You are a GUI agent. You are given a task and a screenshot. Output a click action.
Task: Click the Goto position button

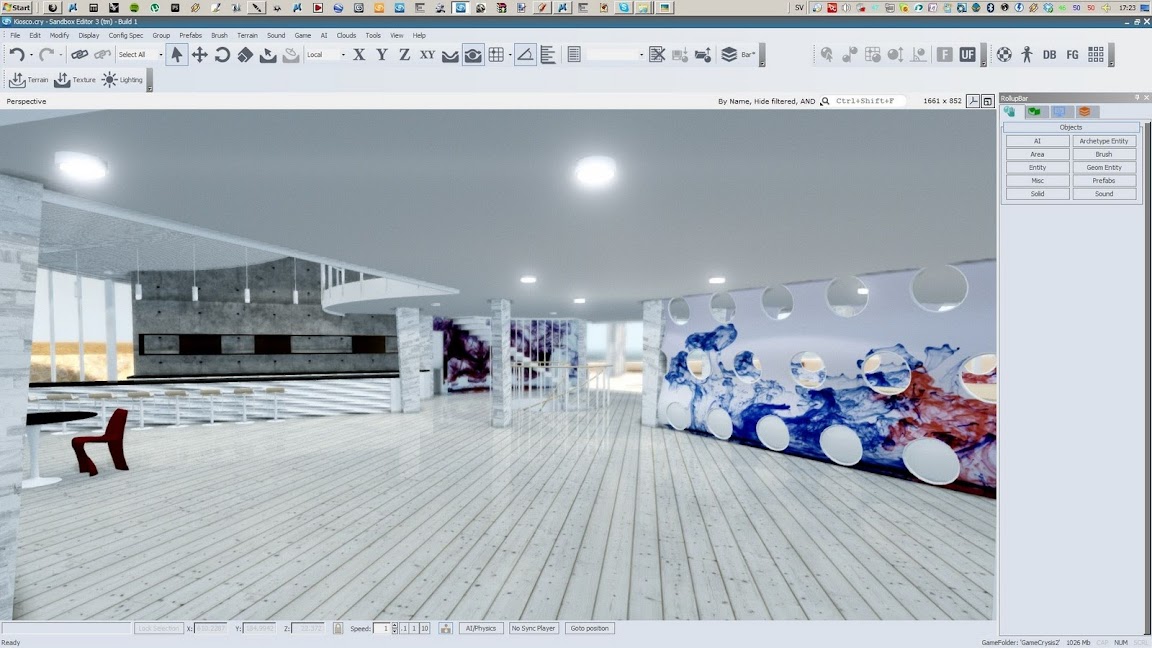click(x=589, y=628)
